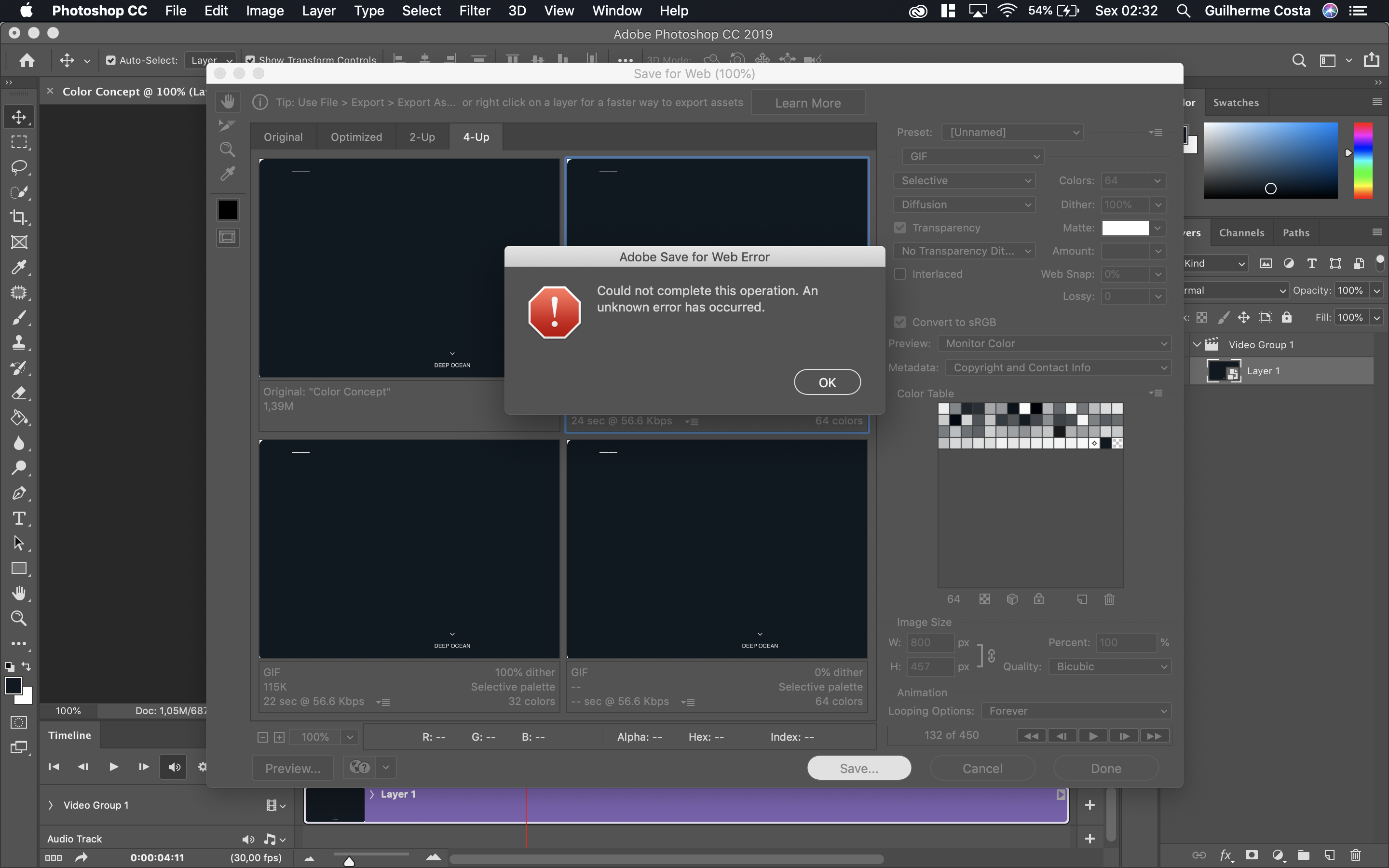This screenshot has width=1389, height=868.
Task: Toggle Convert to sRGB checkbox
Action: [900, 322]
